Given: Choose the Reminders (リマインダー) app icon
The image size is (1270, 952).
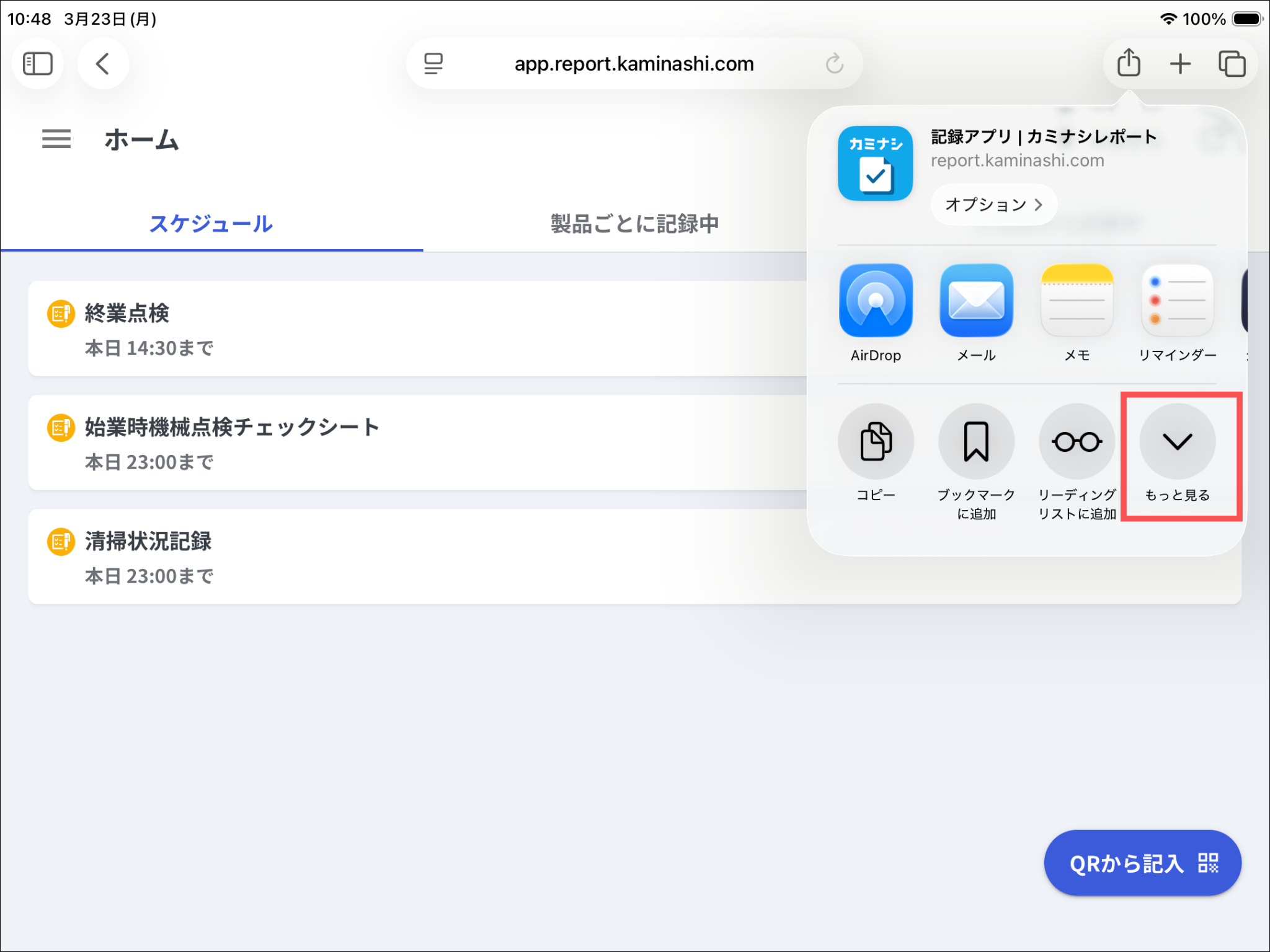Looking at the screenshot, I should (1177, 301).
